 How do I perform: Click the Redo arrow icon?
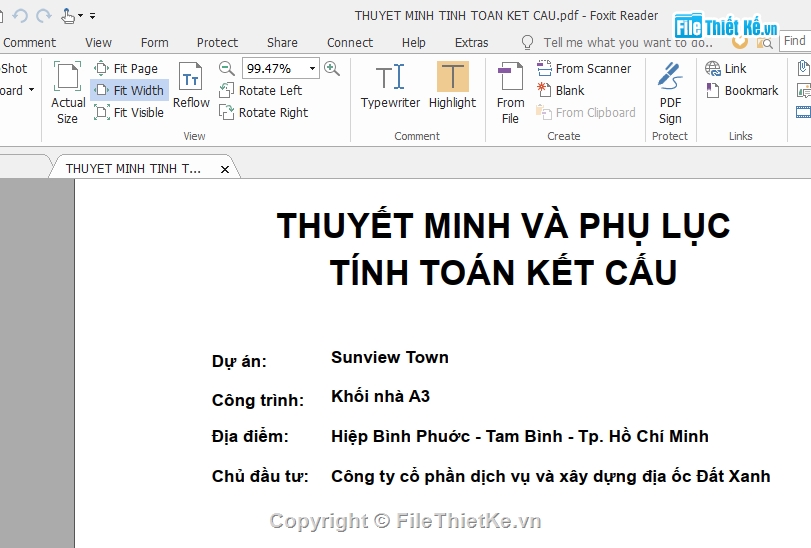click(x=44, y=16)
